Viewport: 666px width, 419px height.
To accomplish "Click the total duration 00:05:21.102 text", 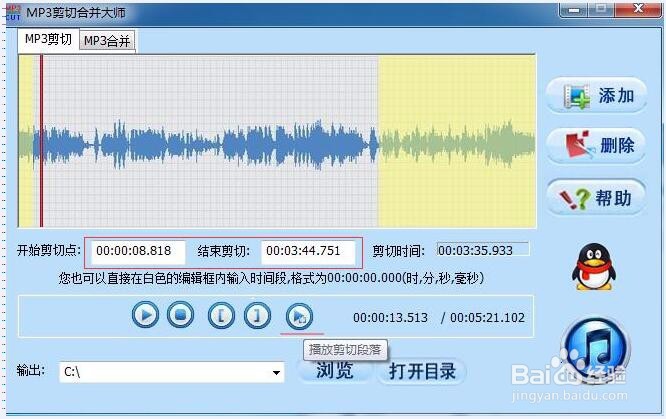I will pos(487,317).
